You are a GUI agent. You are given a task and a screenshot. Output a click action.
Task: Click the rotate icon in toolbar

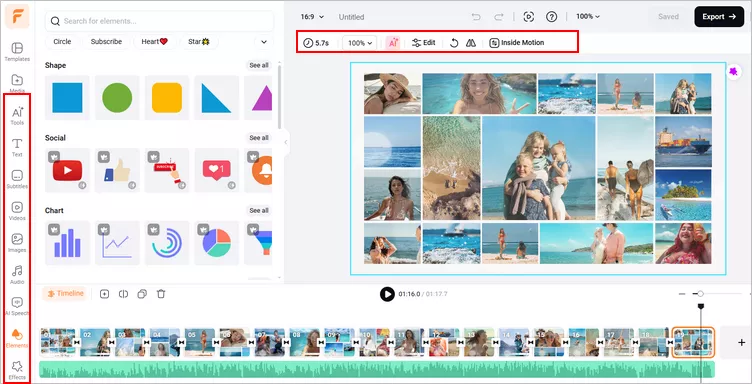(x=454, y=43)
